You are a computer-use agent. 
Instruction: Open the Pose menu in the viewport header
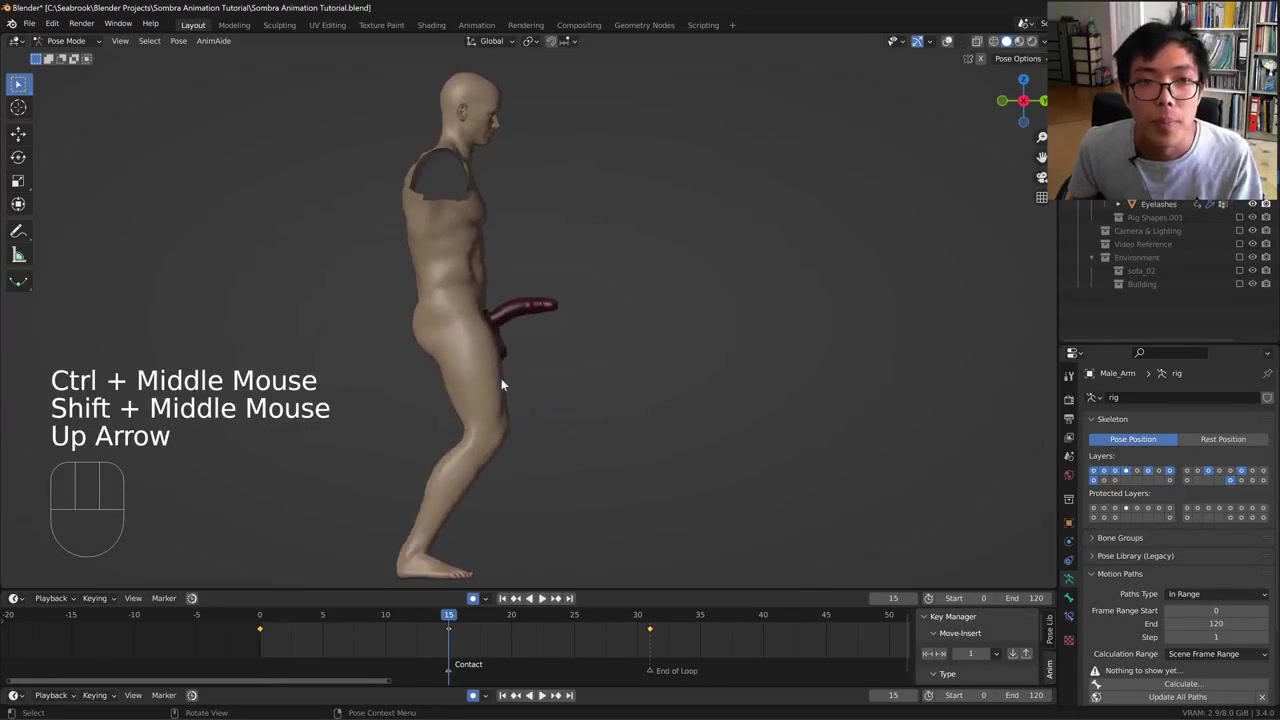click(178, 41)
